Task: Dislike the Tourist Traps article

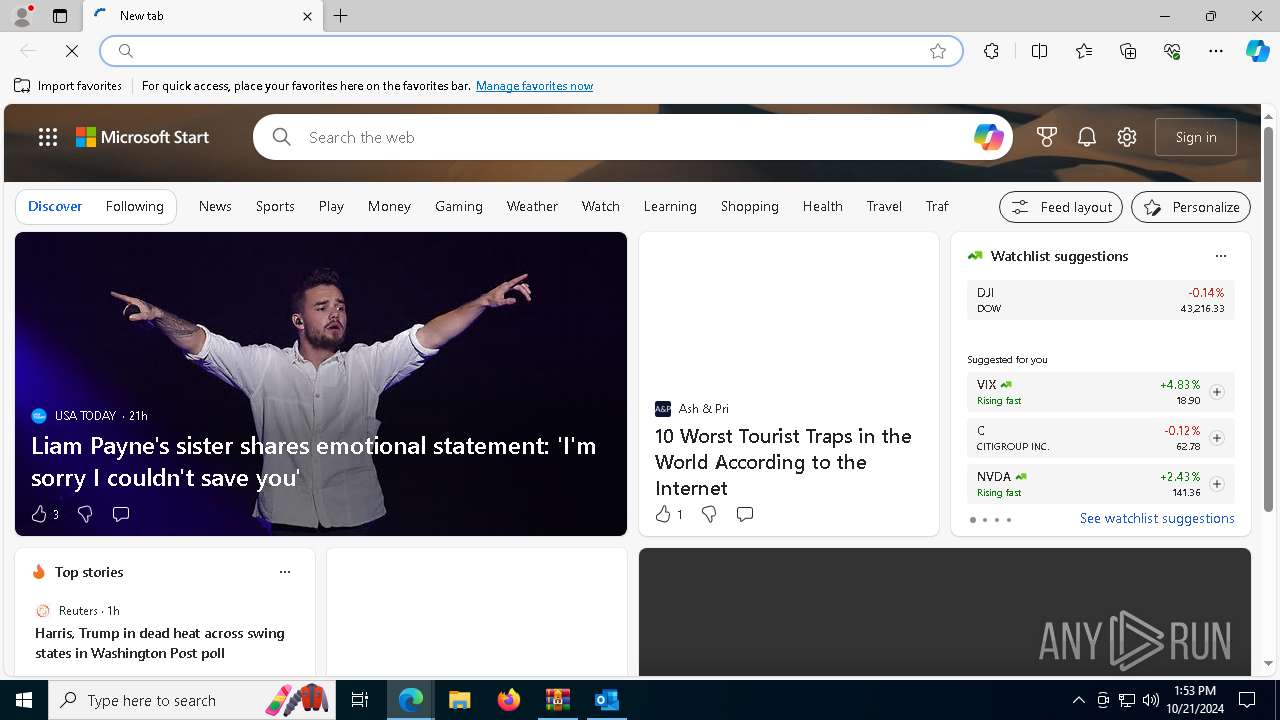Action: (709, 514)
